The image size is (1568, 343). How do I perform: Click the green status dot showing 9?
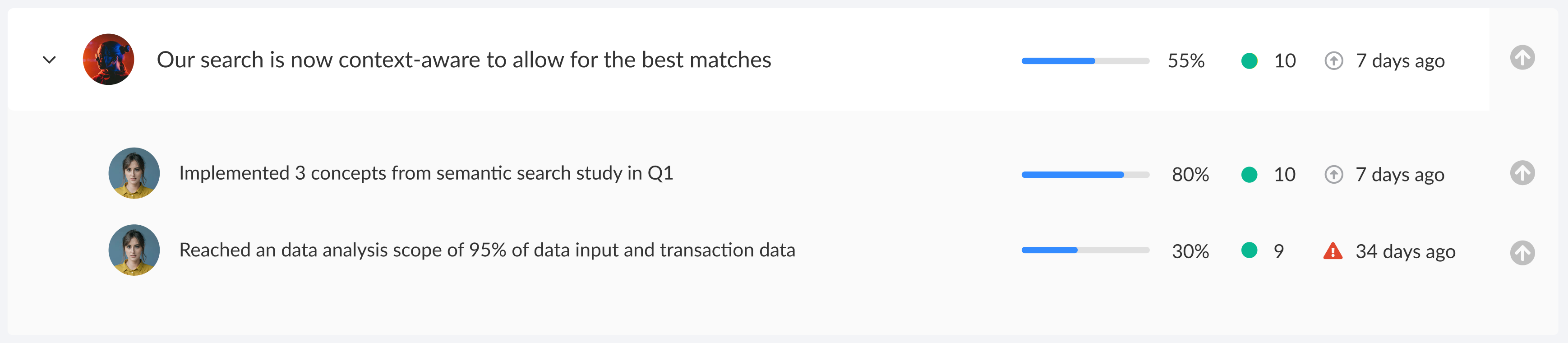(1249, 250)
